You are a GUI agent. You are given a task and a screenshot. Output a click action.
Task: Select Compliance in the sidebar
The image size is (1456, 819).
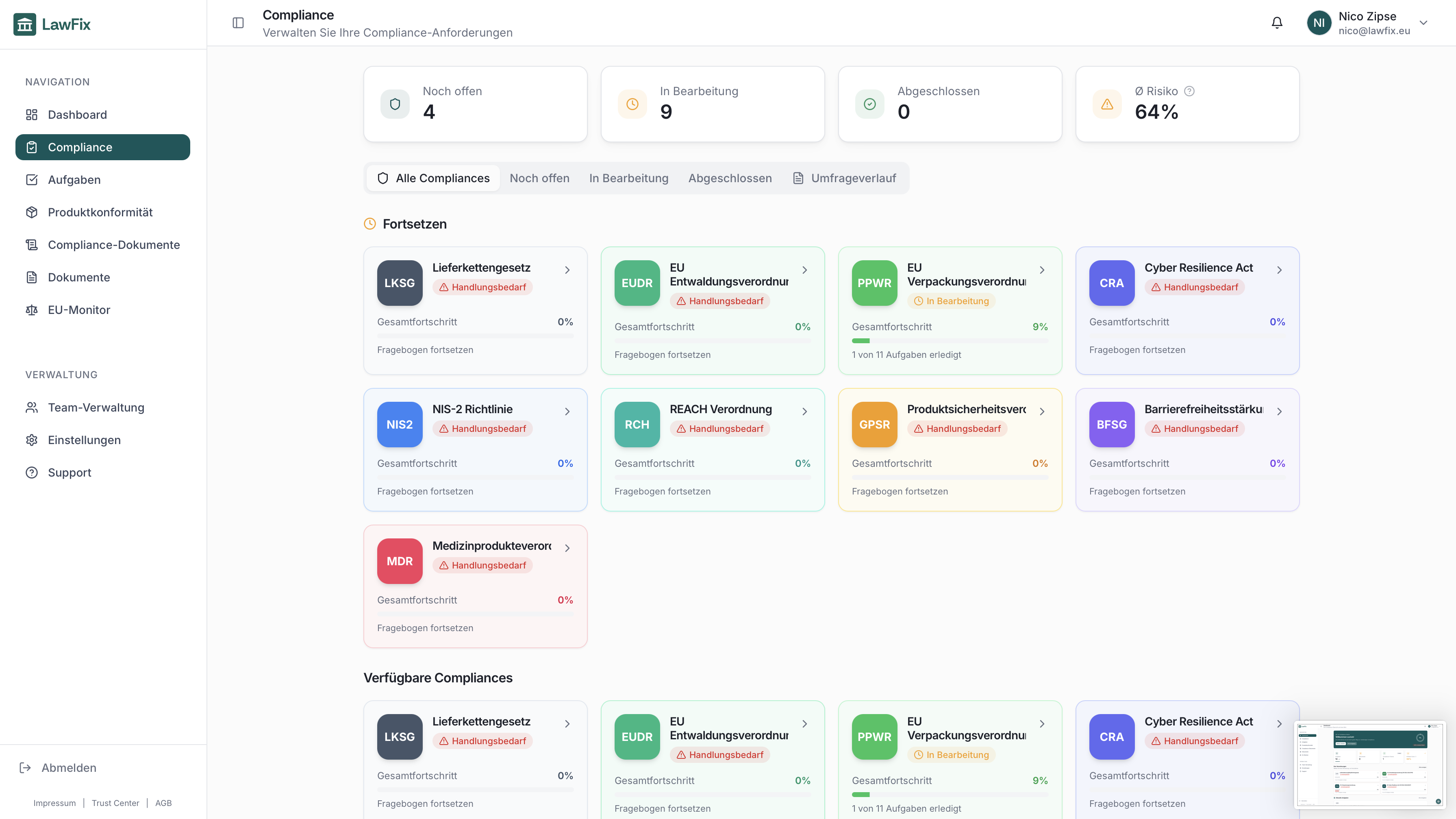(103, 147)
